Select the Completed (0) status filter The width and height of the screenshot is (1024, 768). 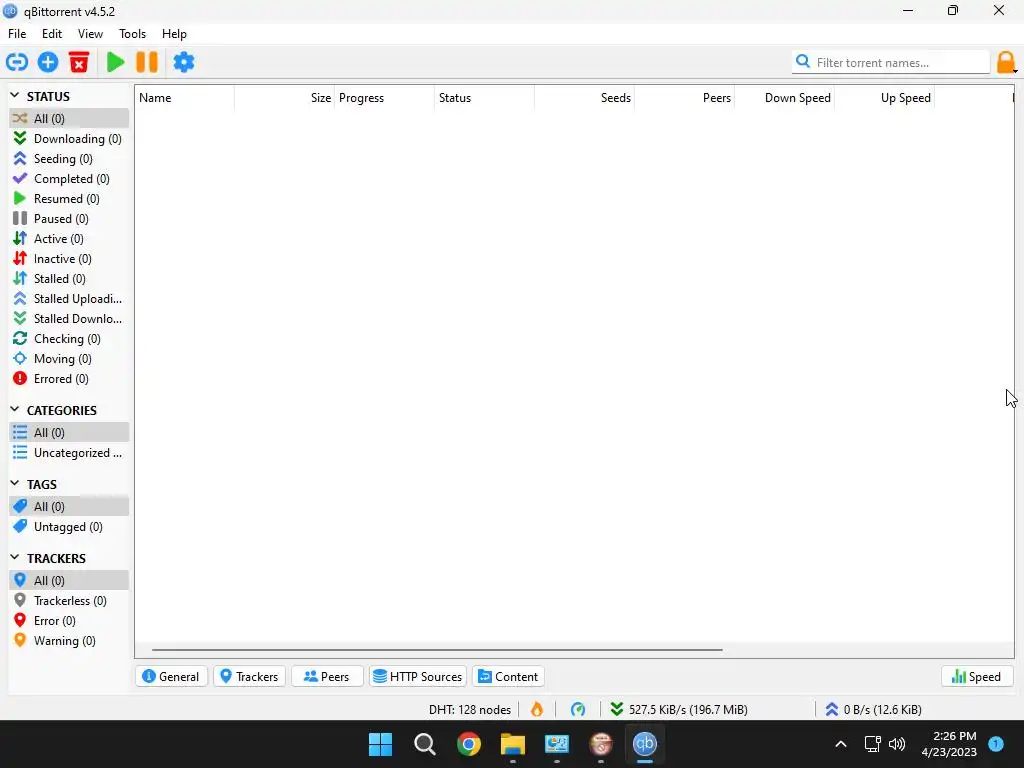[x=69, y=179]
